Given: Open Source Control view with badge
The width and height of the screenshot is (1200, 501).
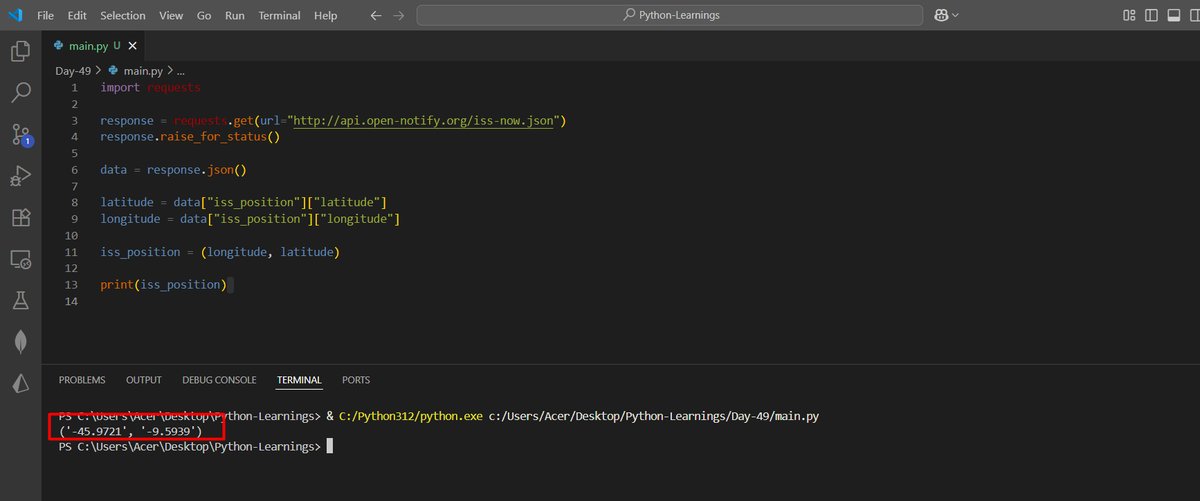Looking at the screenshot, I should 20,135.
